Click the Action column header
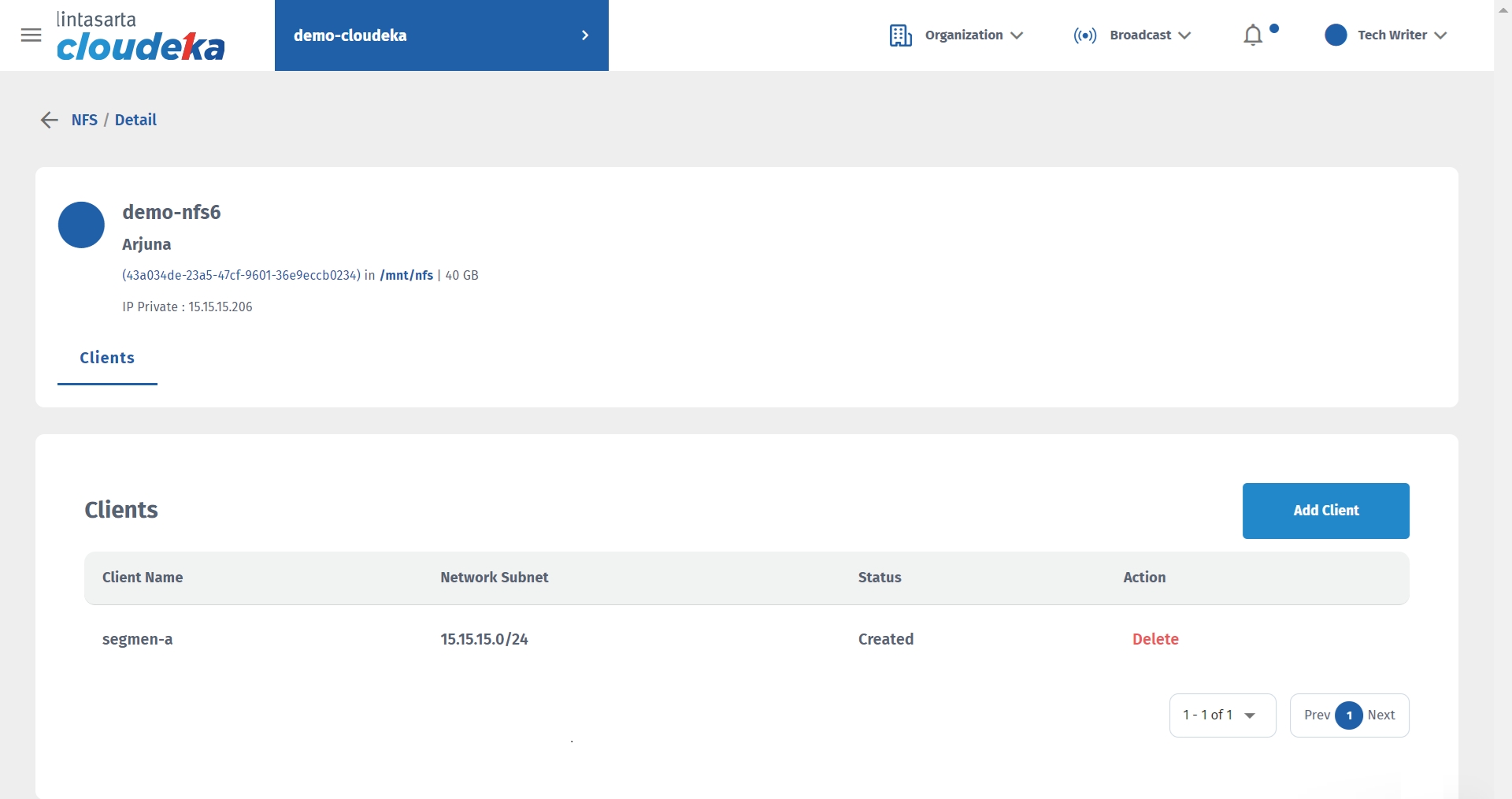The image size is (1512, 799). point(1144,578)
